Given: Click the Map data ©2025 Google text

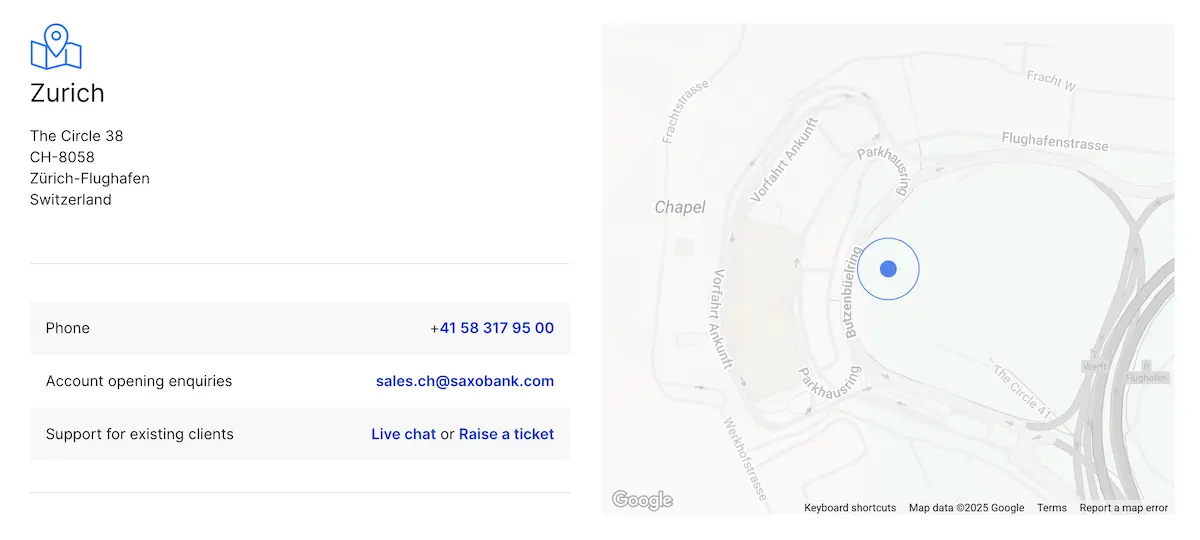Looking at the screenshot, I should [966, 508].
